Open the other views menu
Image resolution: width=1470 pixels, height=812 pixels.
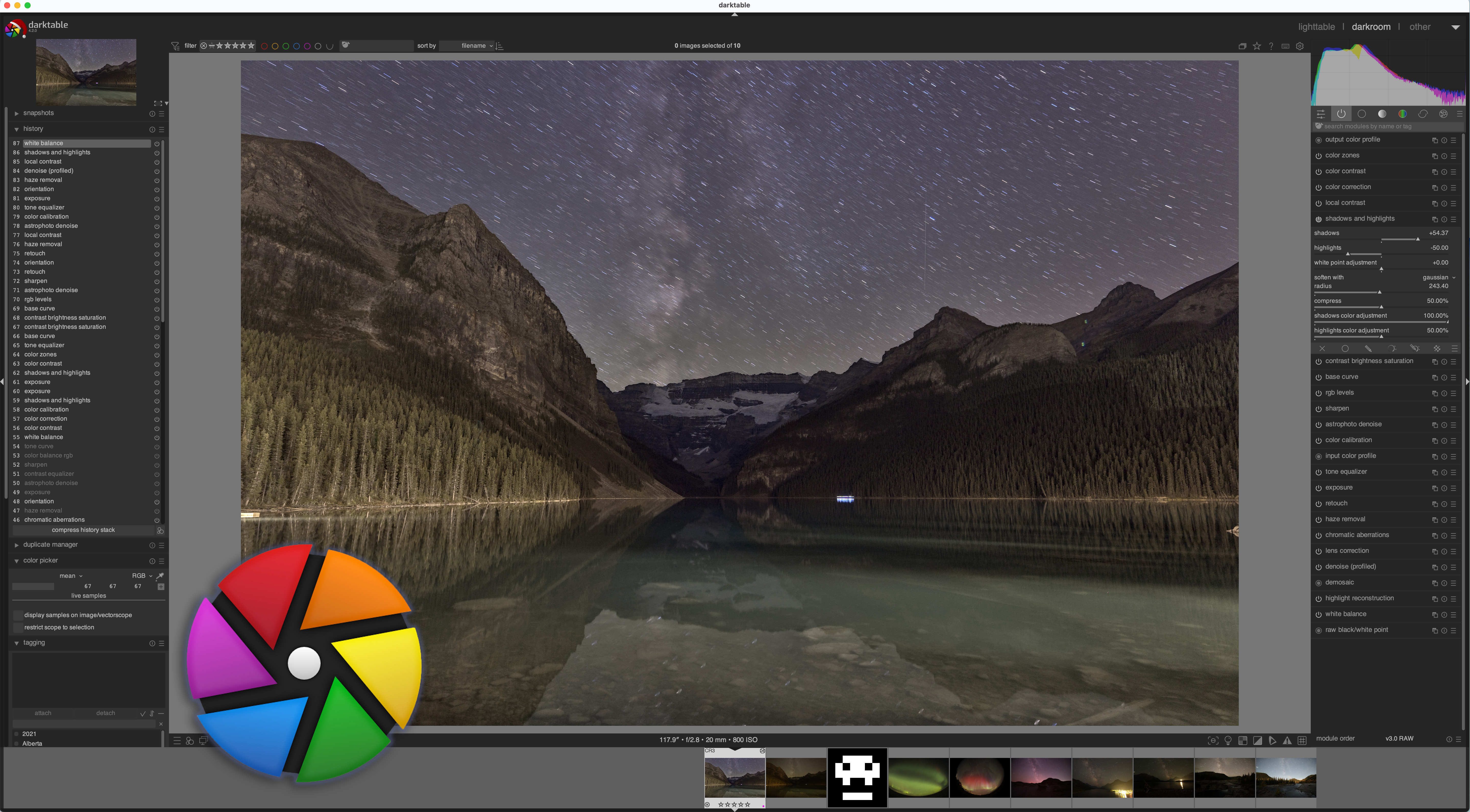pos(1420,27)
